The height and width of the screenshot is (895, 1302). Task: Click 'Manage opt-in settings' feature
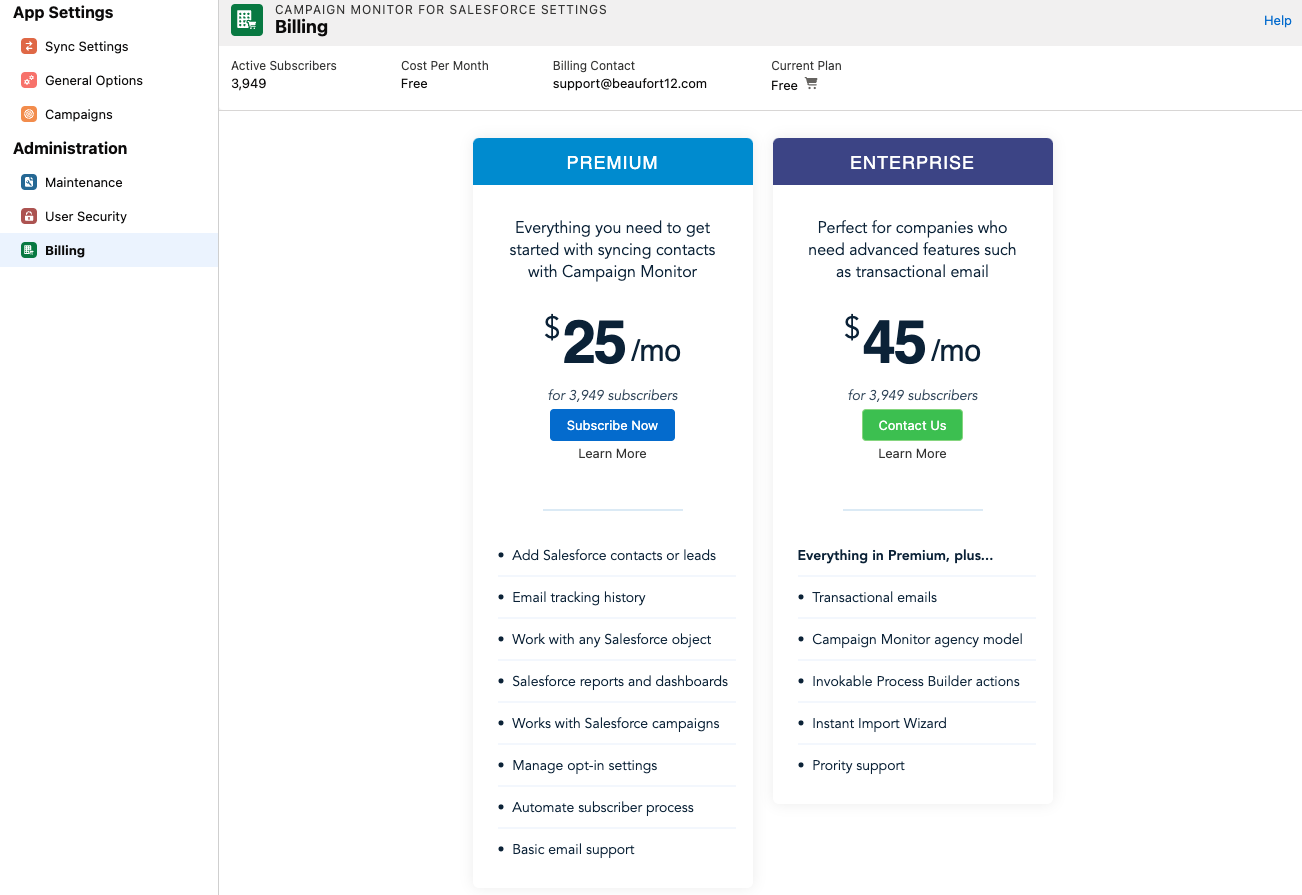[585, 765]
